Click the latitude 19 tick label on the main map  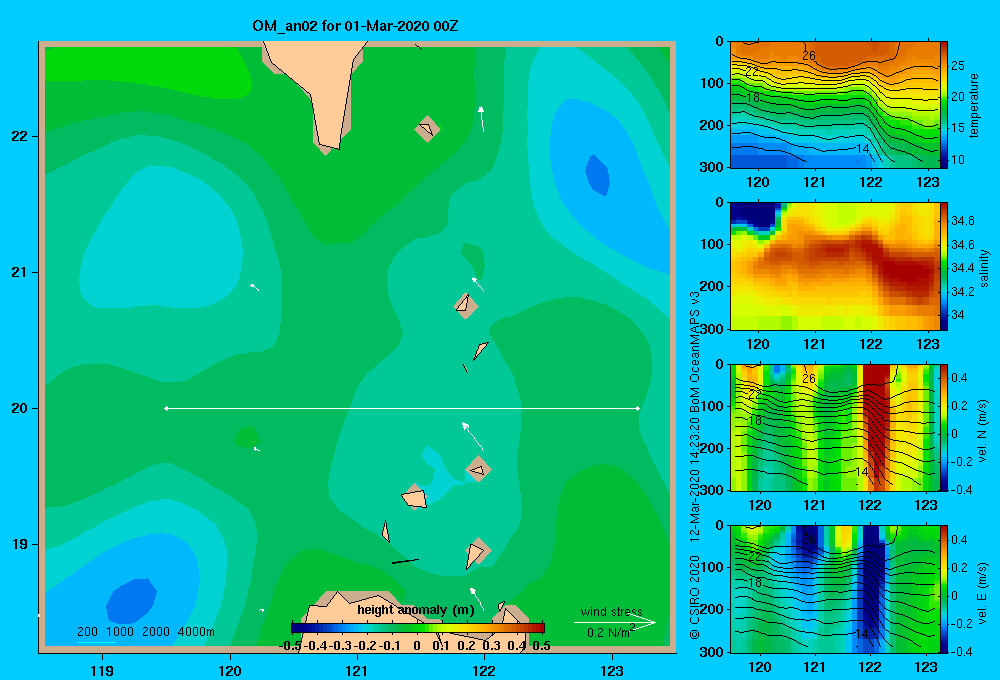(x=20, y=544)
